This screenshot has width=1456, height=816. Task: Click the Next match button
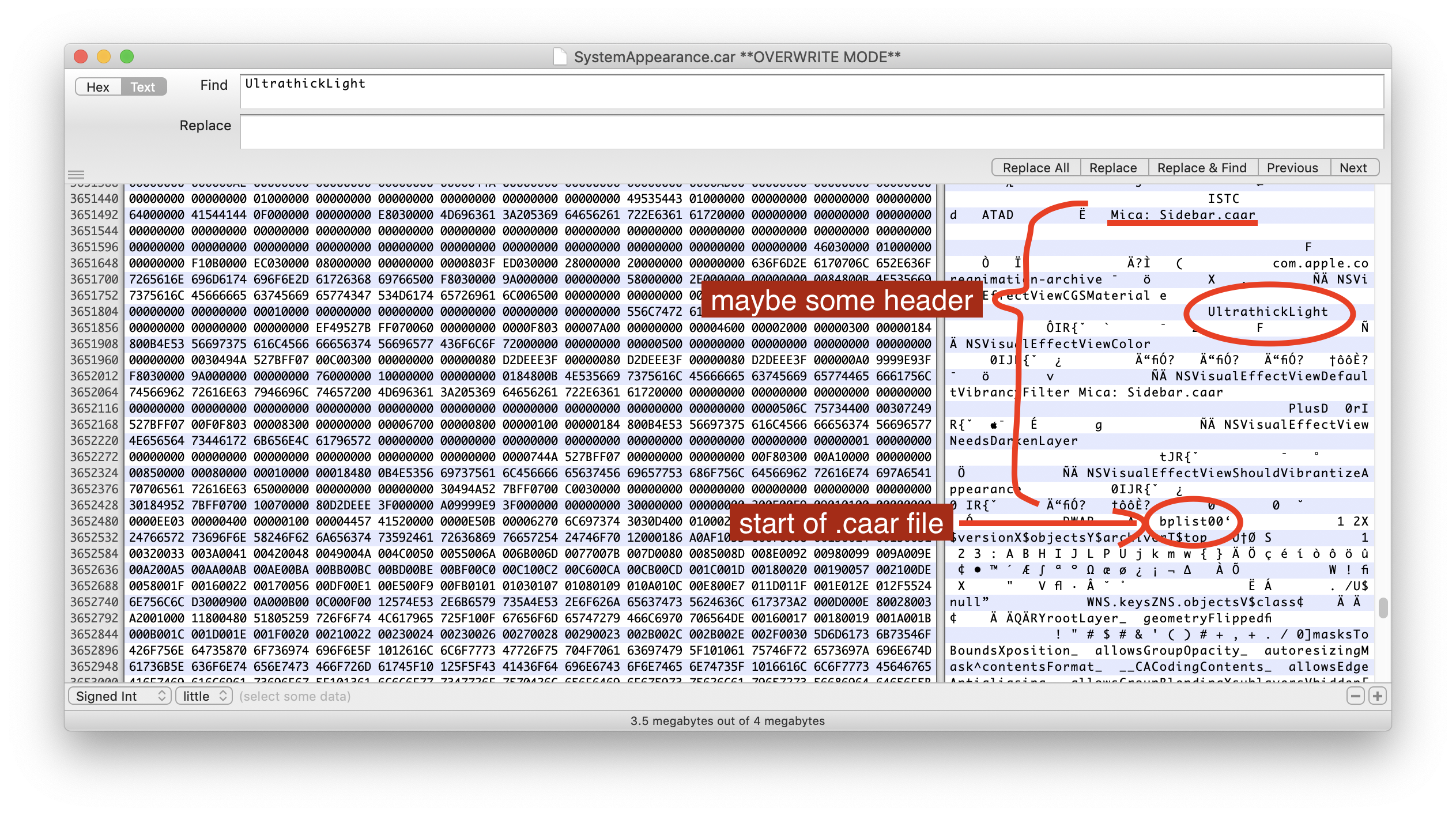[x=1353, y=168]
